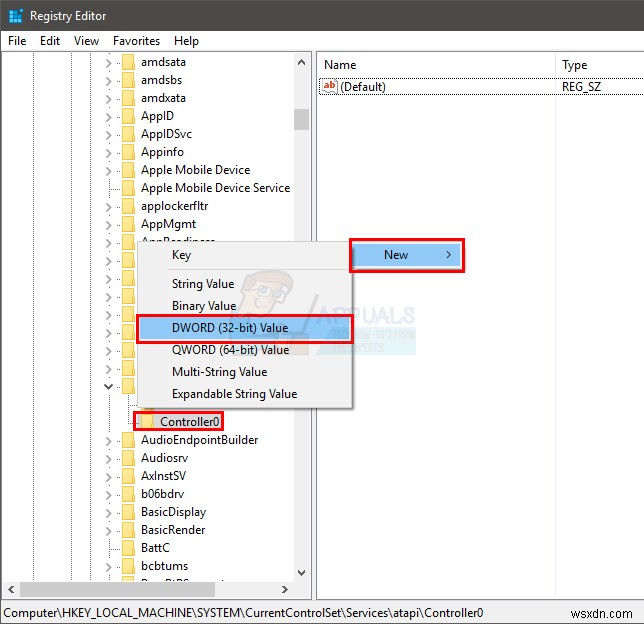644x624 pixels.
Task: Click the Audiosrv folder icon
Action: click(x=128, y=458)
